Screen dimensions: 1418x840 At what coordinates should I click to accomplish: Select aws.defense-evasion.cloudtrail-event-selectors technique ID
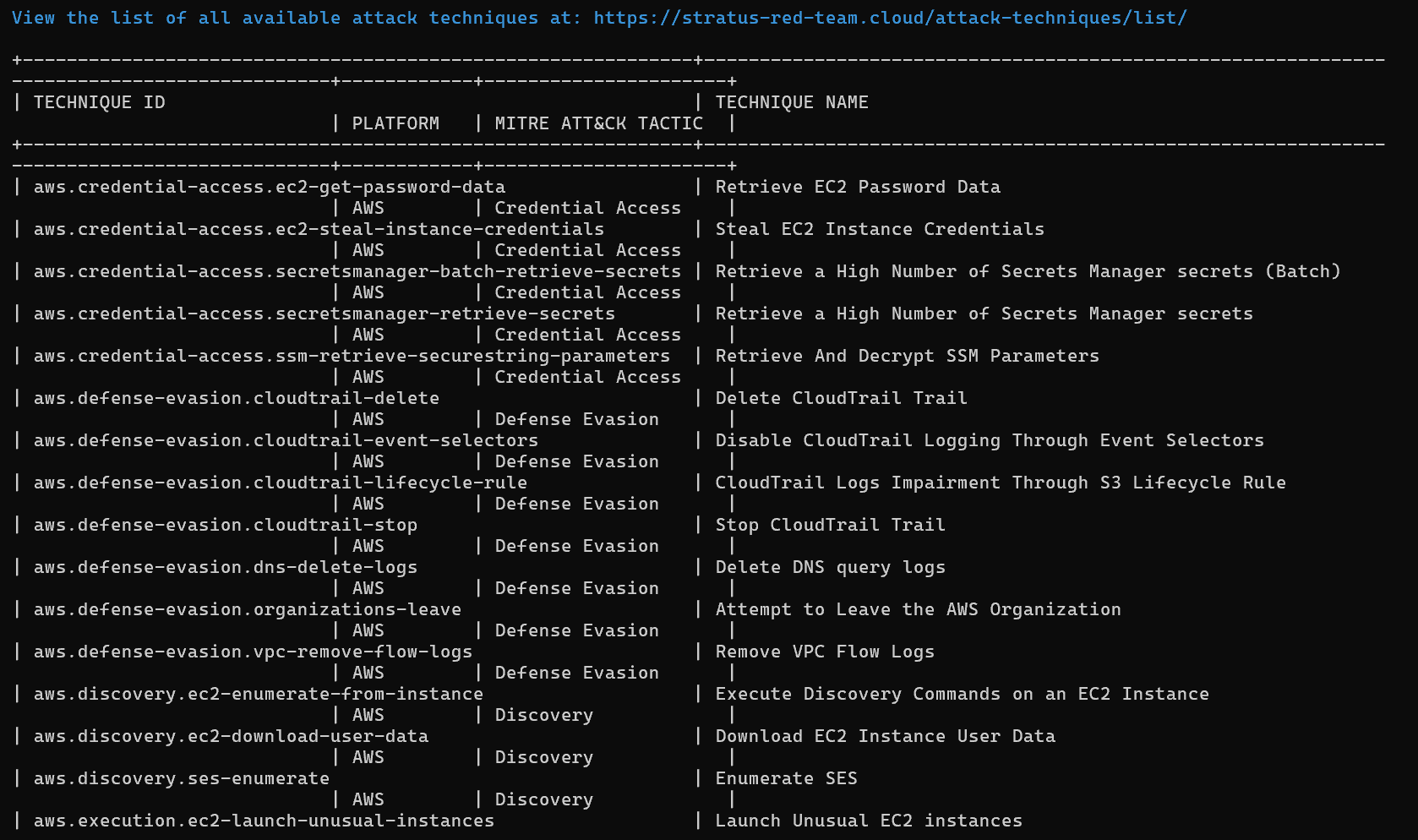(x=286, y=440)
